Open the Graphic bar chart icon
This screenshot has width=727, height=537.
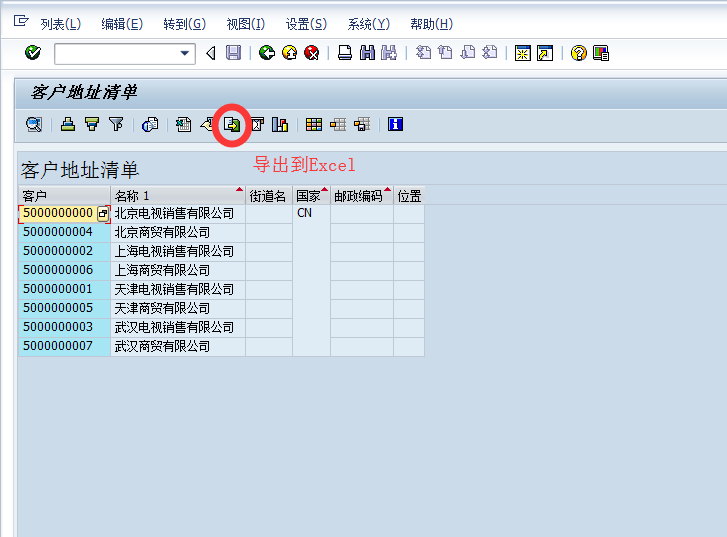tap(280, 124)
